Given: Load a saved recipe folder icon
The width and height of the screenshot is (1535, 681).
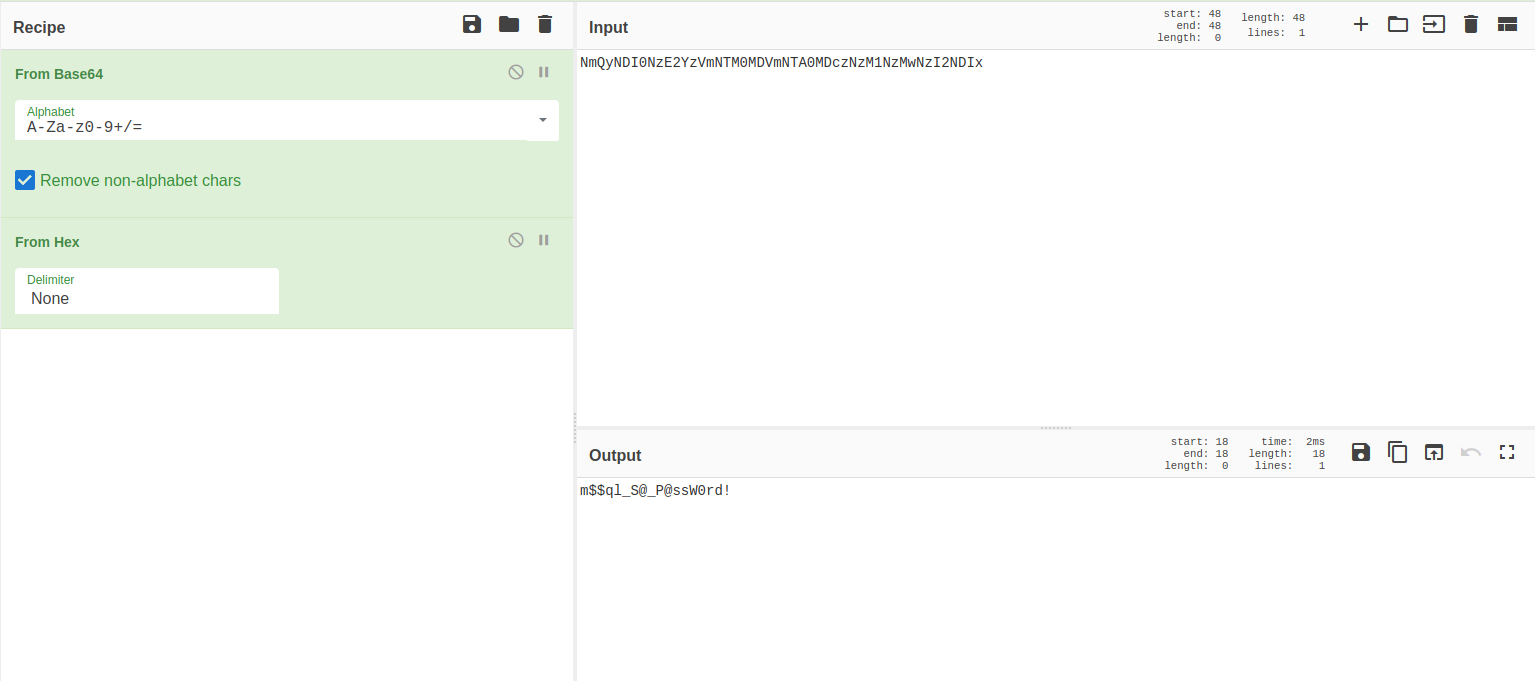Looking at the screenshot, I should (x=509, y=25).
